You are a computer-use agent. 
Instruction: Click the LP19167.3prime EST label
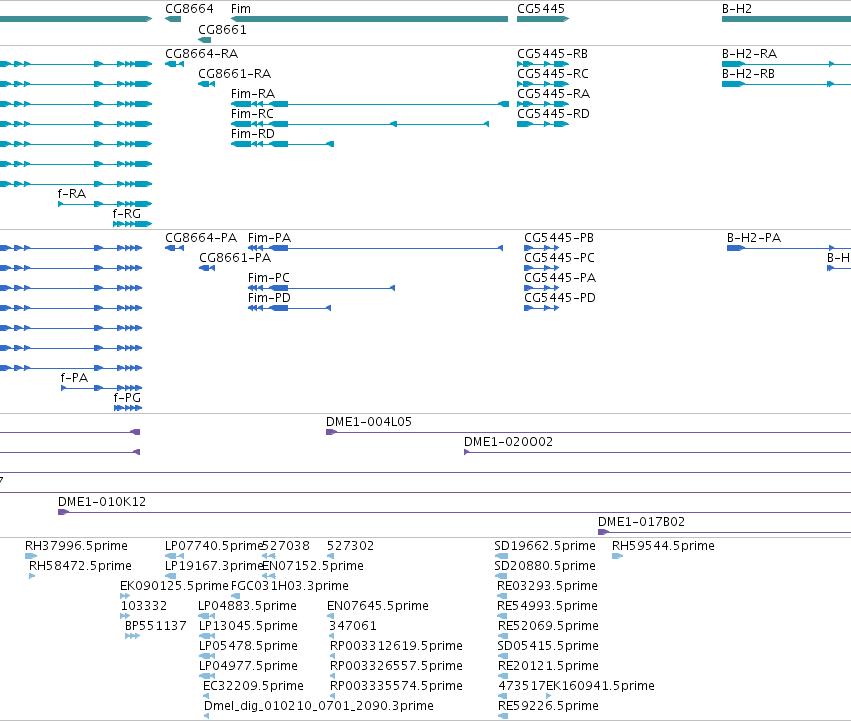coord(214,566)
